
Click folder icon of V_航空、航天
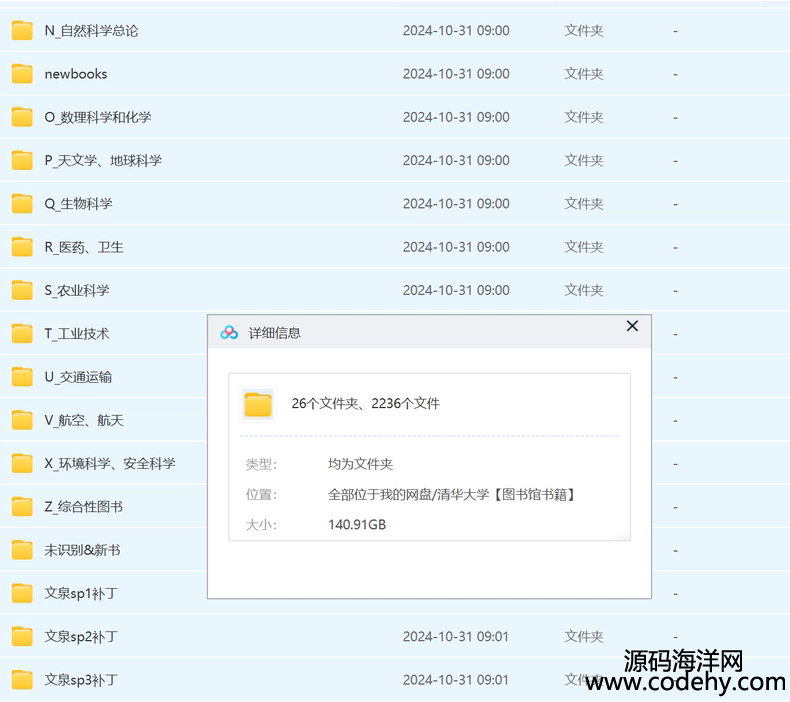click(22, 421)
